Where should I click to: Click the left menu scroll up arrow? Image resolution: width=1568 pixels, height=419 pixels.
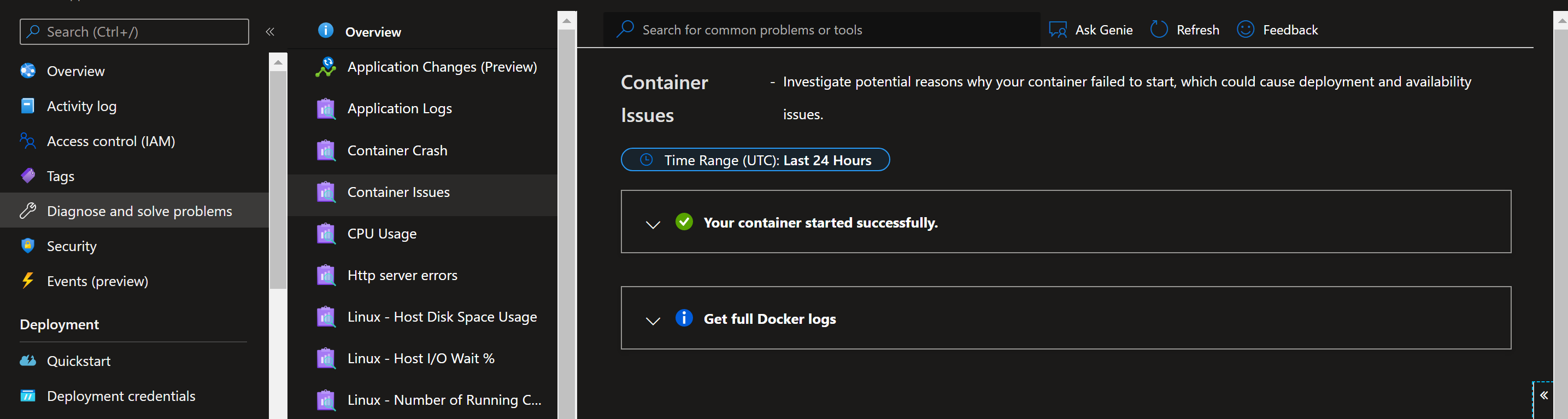coord(278,62)
